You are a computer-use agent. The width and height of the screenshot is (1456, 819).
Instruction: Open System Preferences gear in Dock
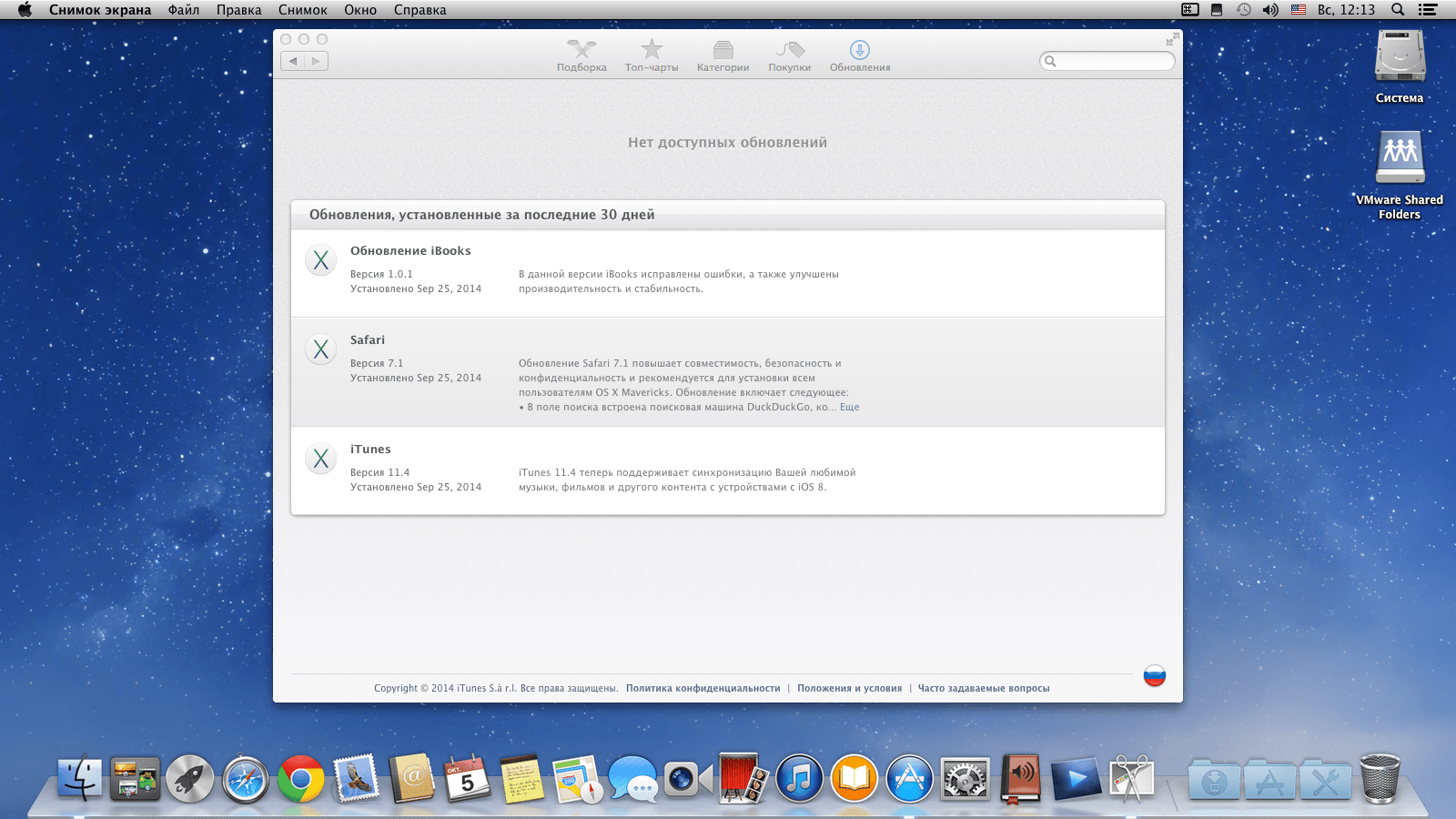(965, 779)
